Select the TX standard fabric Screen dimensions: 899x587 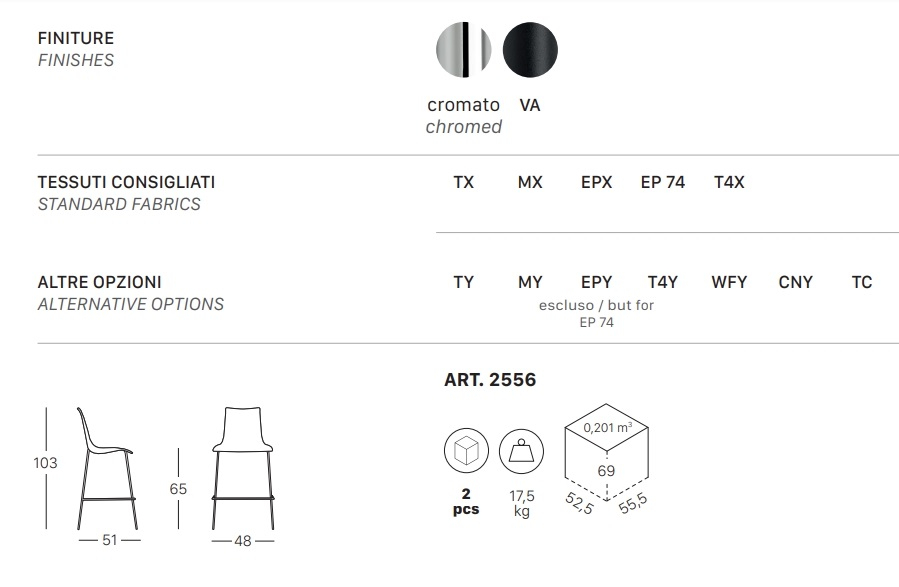point(464,183)
